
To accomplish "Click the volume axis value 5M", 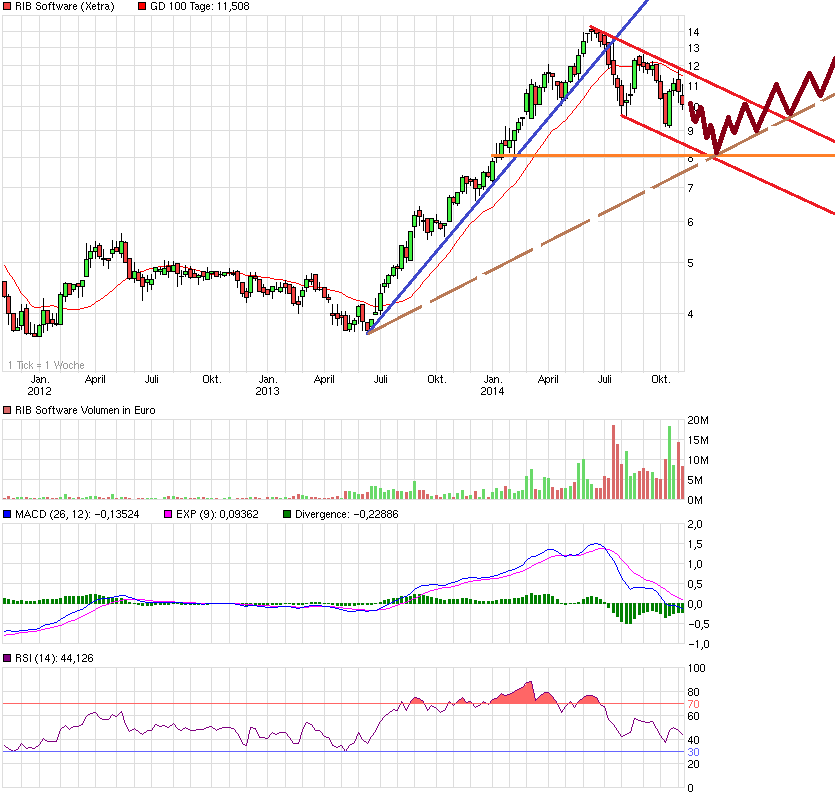I will [695, 480].
